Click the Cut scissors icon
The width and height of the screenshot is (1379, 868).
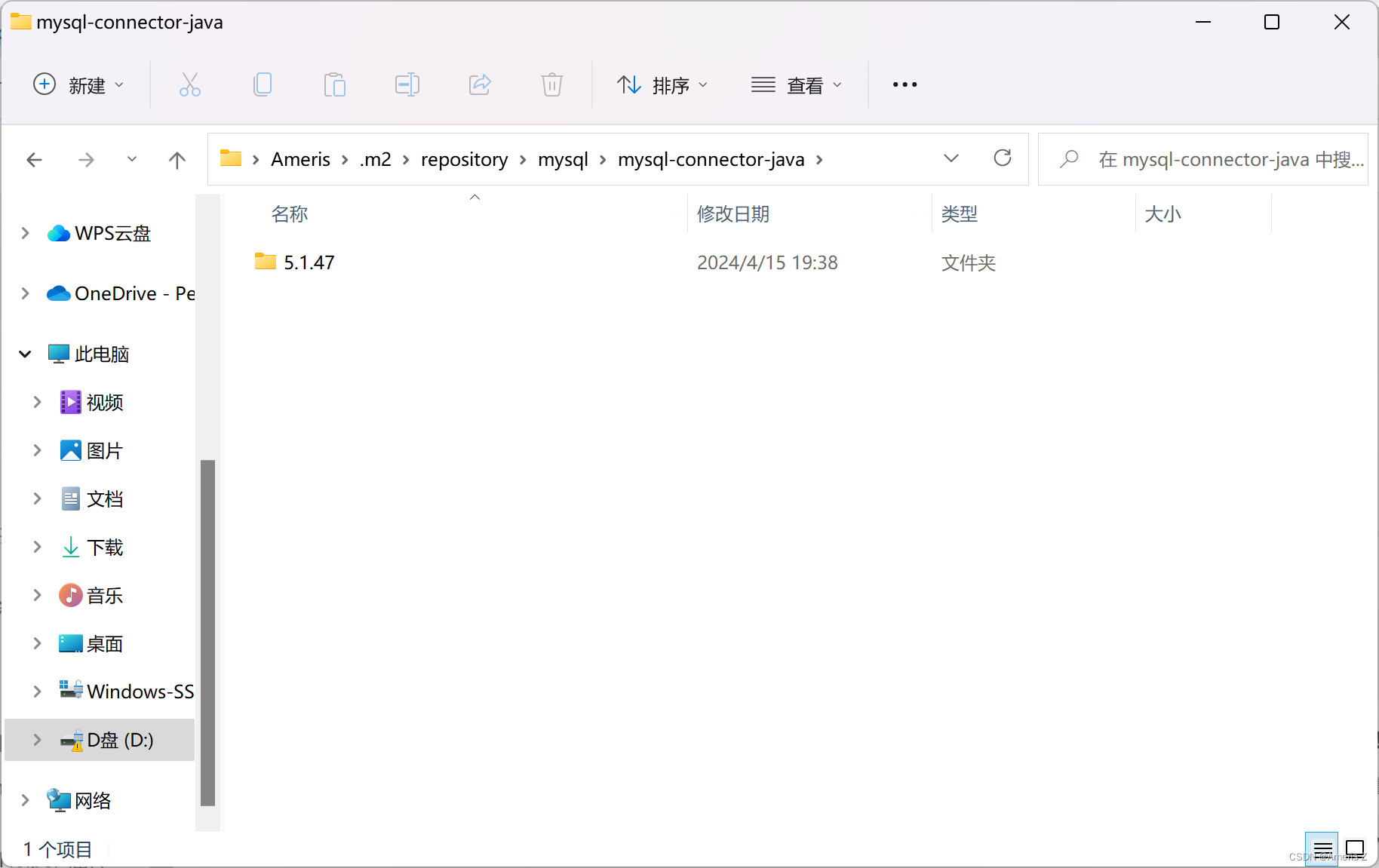(x=189, y=84)
